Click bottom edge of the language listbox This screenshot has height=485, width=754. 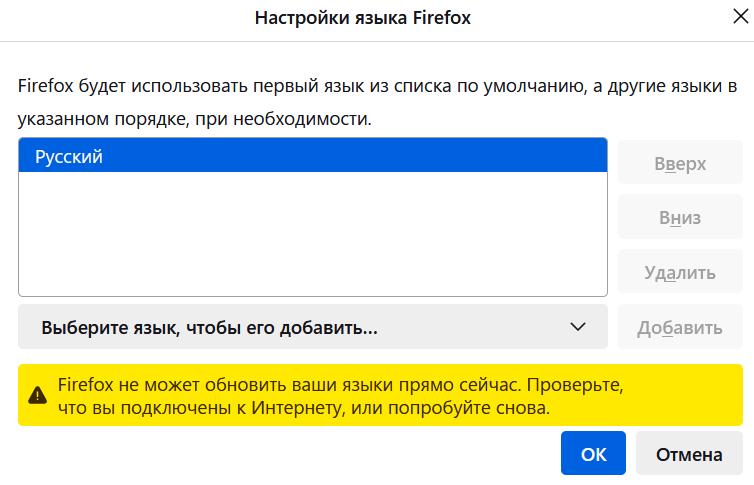(312, 293)
